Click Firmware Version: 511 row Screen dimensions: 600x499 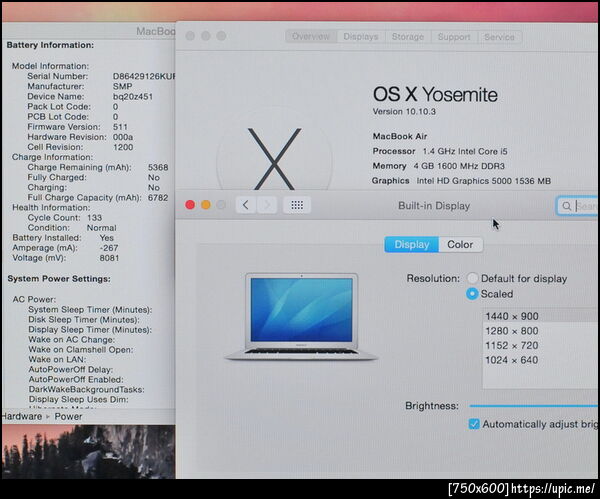coord(77,127)
